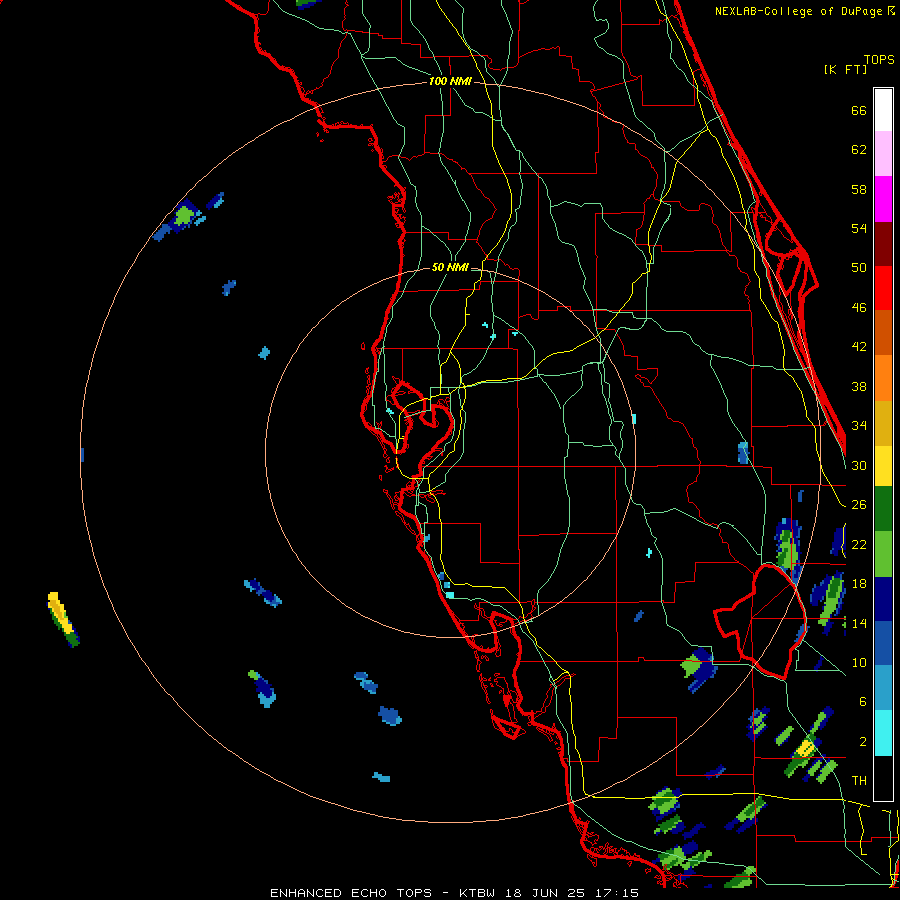Click the 38 legend value
The image size is (900, 900).
point(859,386)
